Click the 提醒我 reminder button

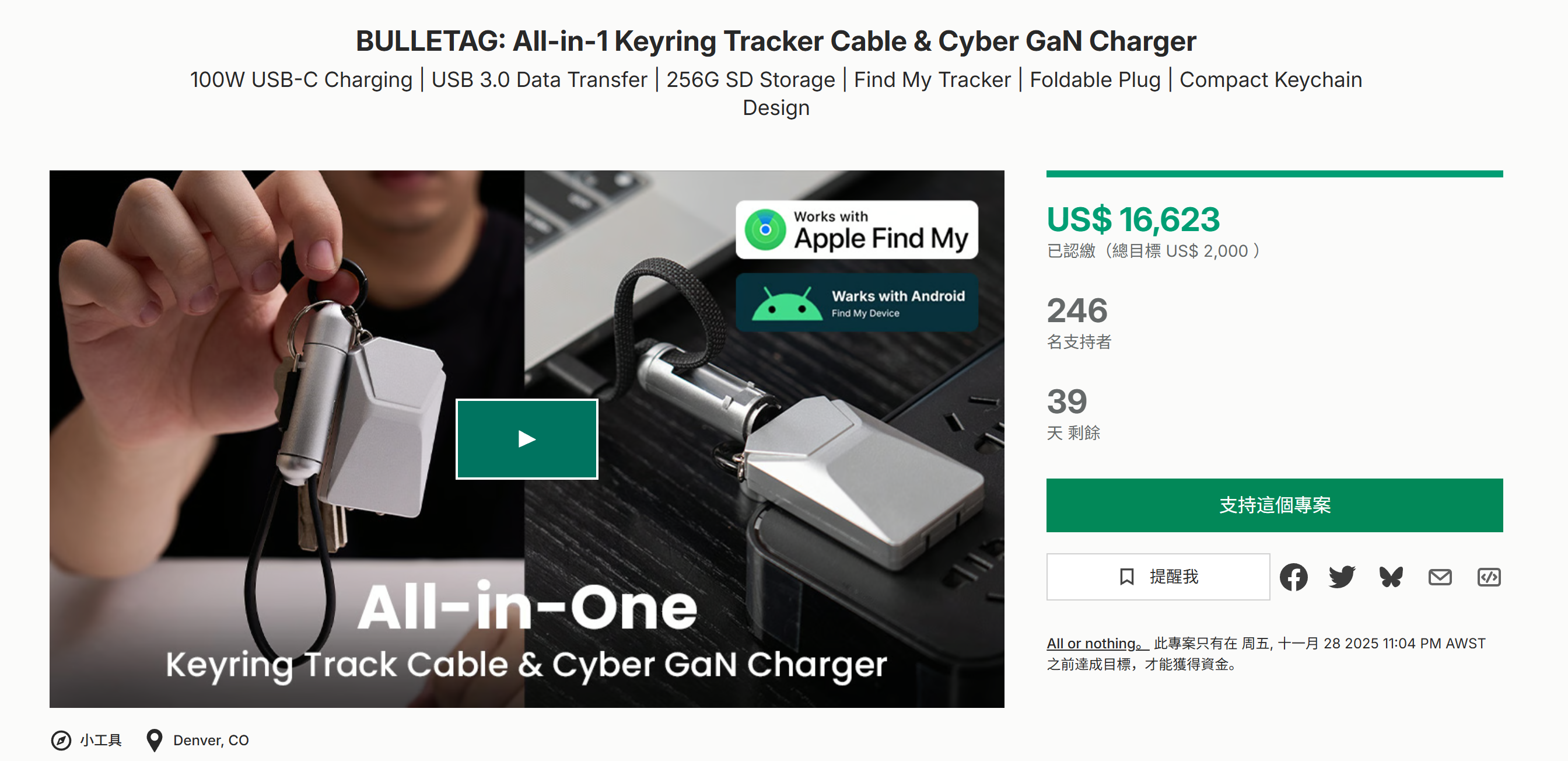click(1157, 577)
